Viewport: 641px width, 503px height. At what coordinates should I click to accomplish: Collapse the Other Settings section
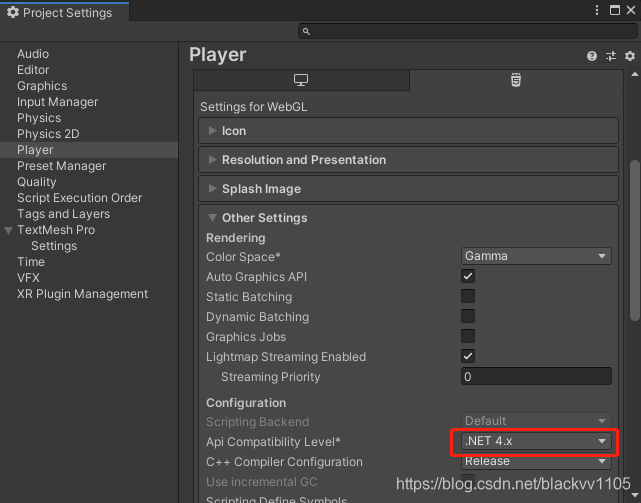click(x=408, y=218)
